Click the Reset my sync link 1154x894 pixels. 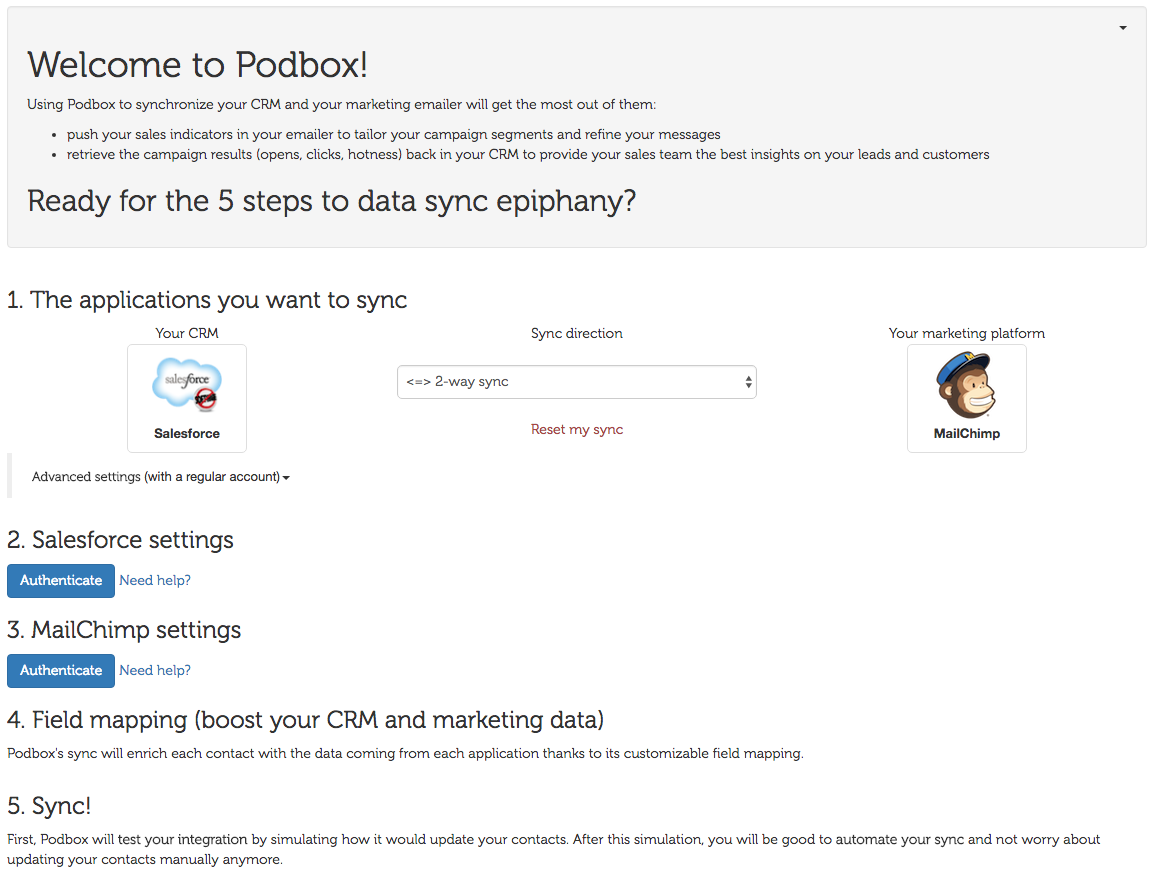click(577, 429)
